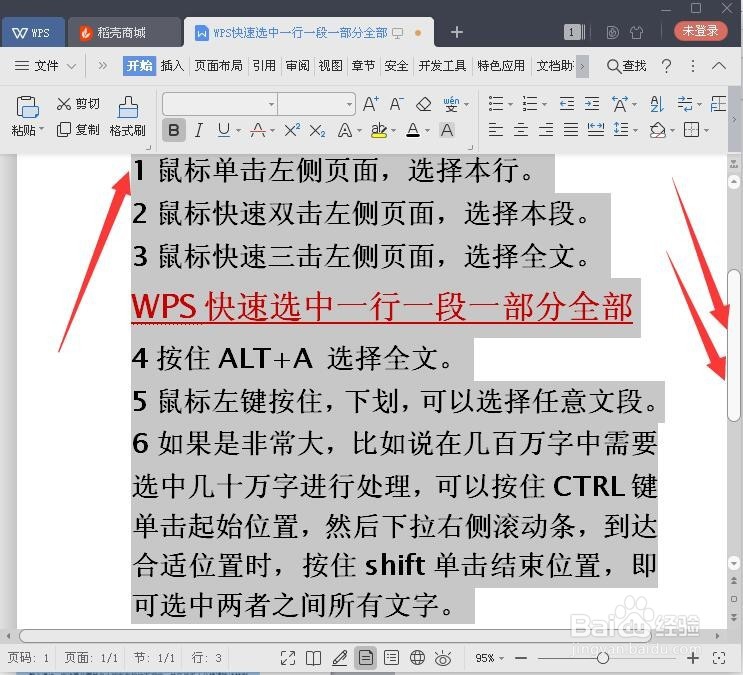Click the Paste clipboard icon
Screen dimensions: 743x675
(27, 107)
